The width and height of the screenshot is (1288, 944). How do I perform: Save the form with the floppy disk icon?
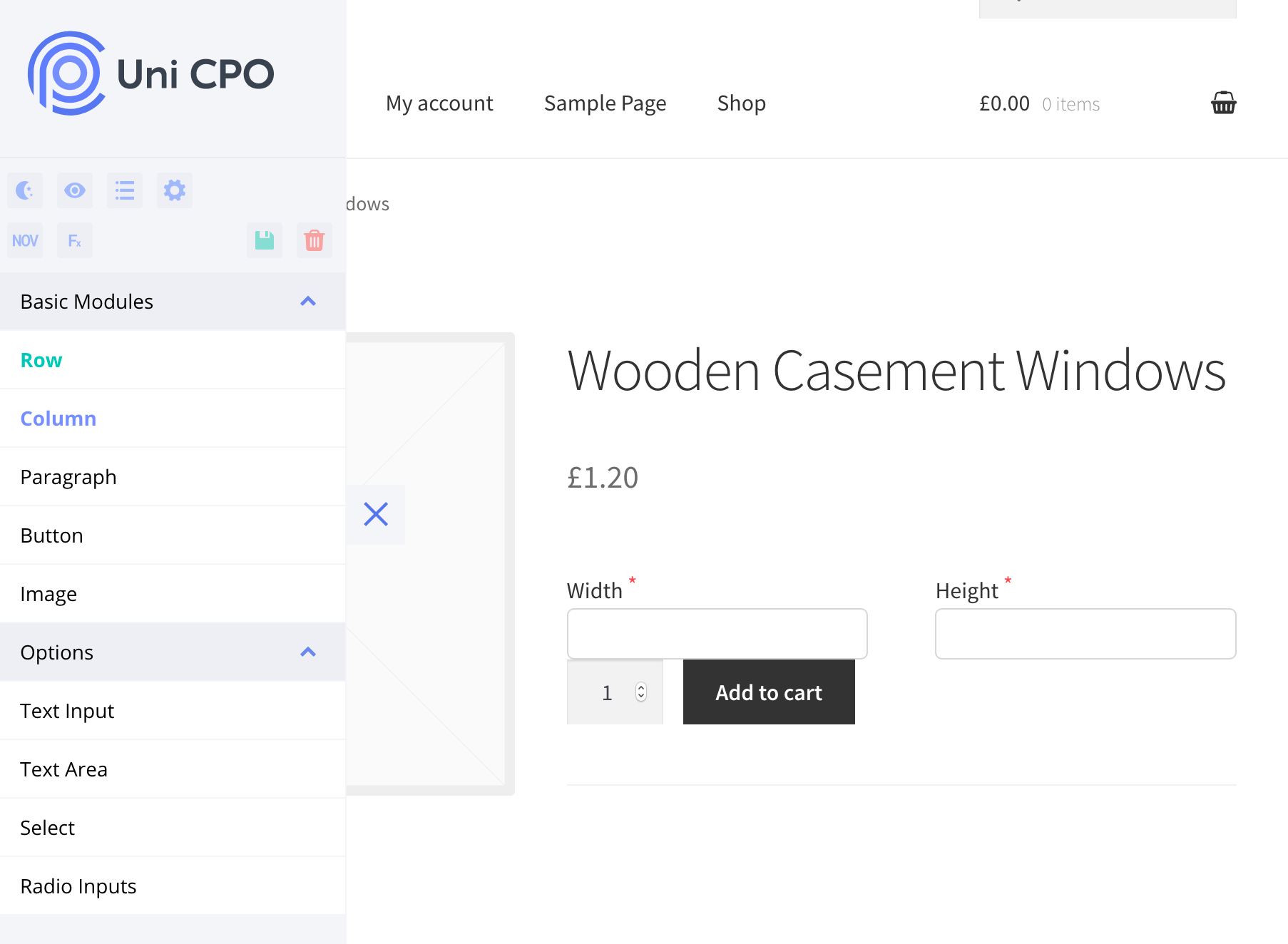[x=264, y=240]
